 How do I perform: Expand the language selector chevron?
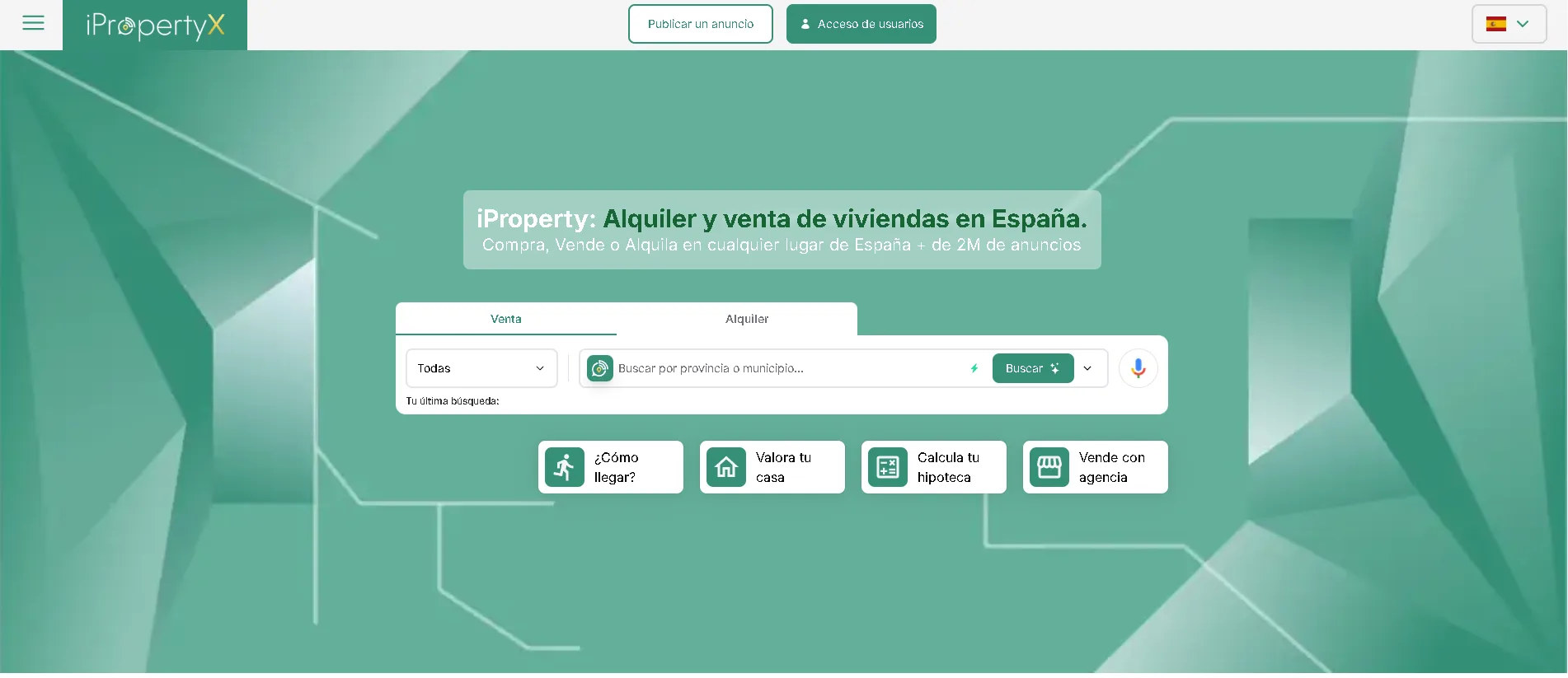tap(1523, 24)
